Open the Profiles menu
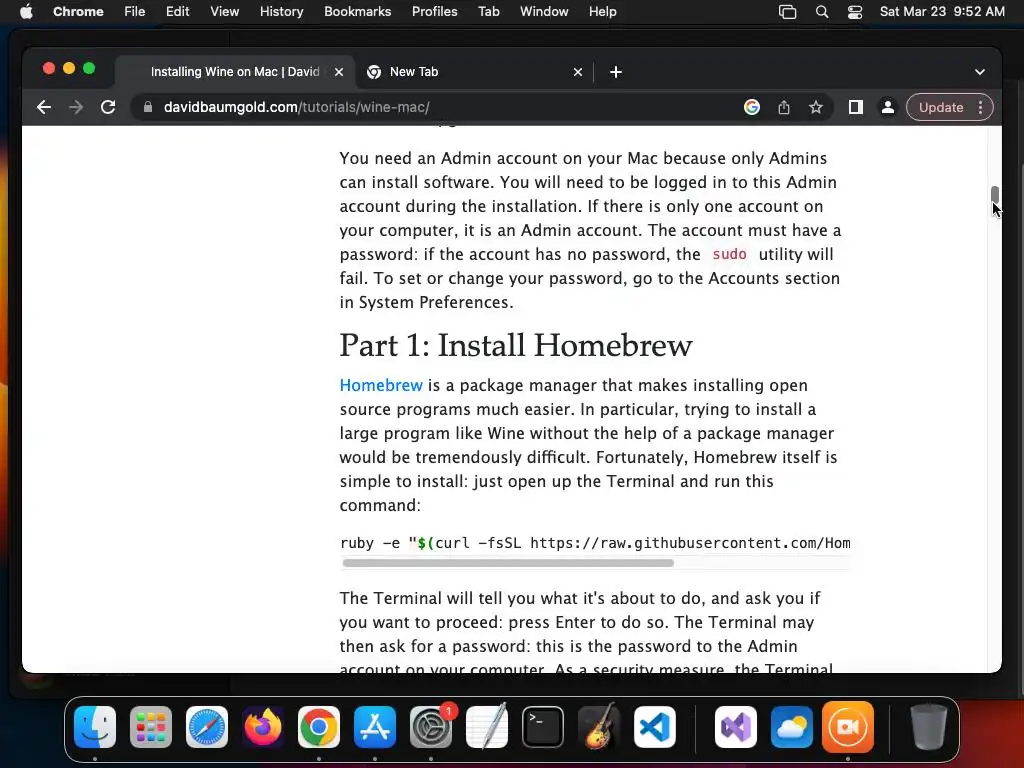 tap(434, 12)
